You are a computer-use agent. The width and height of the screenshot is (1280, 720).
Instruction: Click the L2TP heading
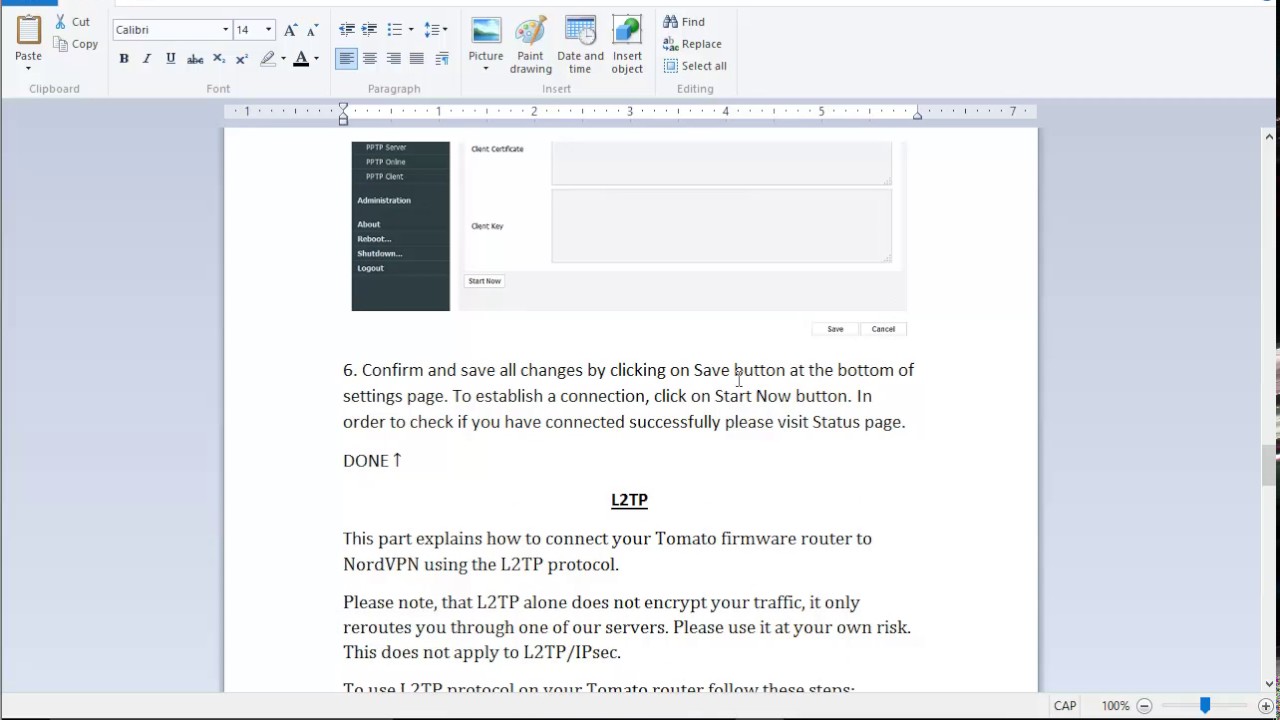coord(629,500)
